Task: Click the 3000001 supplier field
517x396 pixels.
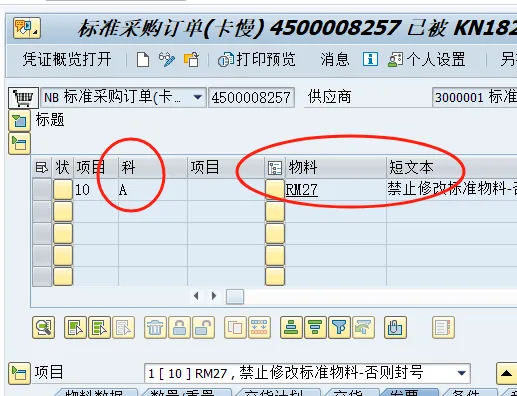Action: 475,97
